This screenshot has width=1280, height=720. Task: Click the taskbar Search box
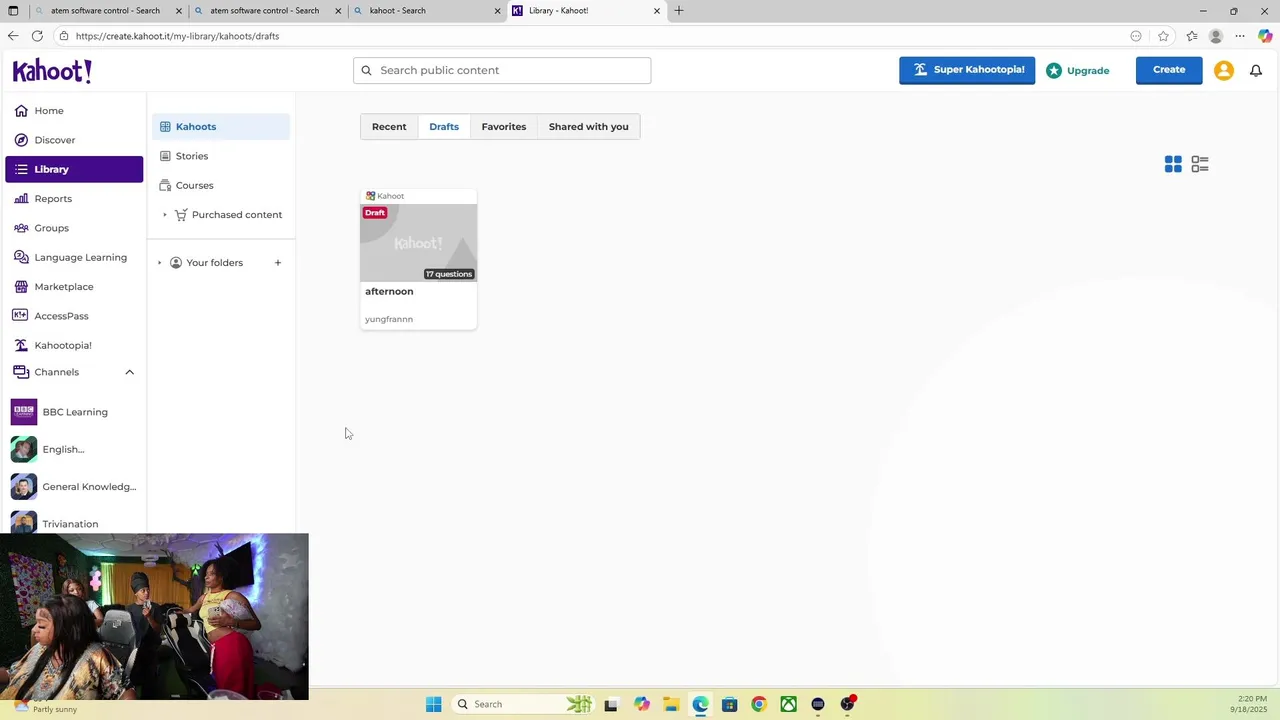[x=521, y=704]
